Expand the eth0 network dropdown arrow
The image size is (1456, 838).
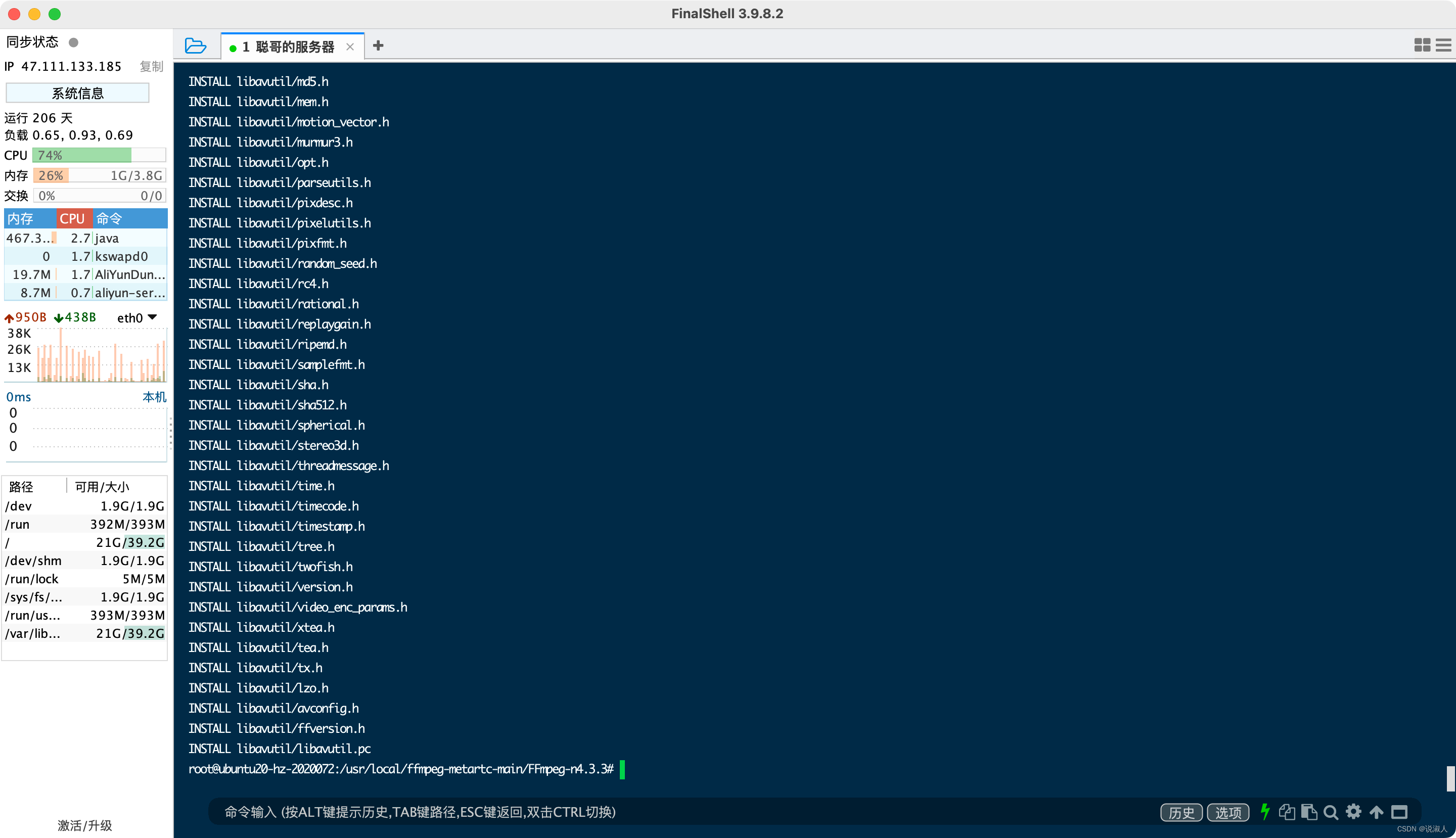155,318
